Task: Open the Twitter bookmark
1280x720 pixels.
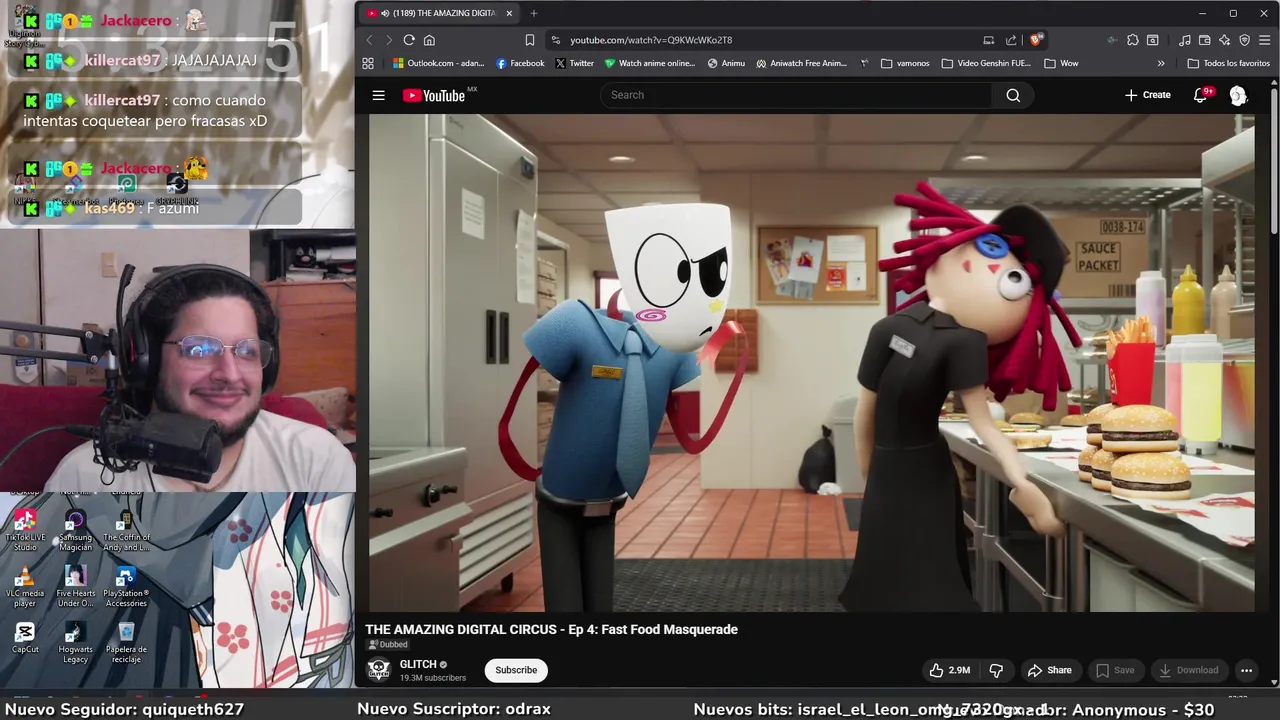Action: [574, 63]
